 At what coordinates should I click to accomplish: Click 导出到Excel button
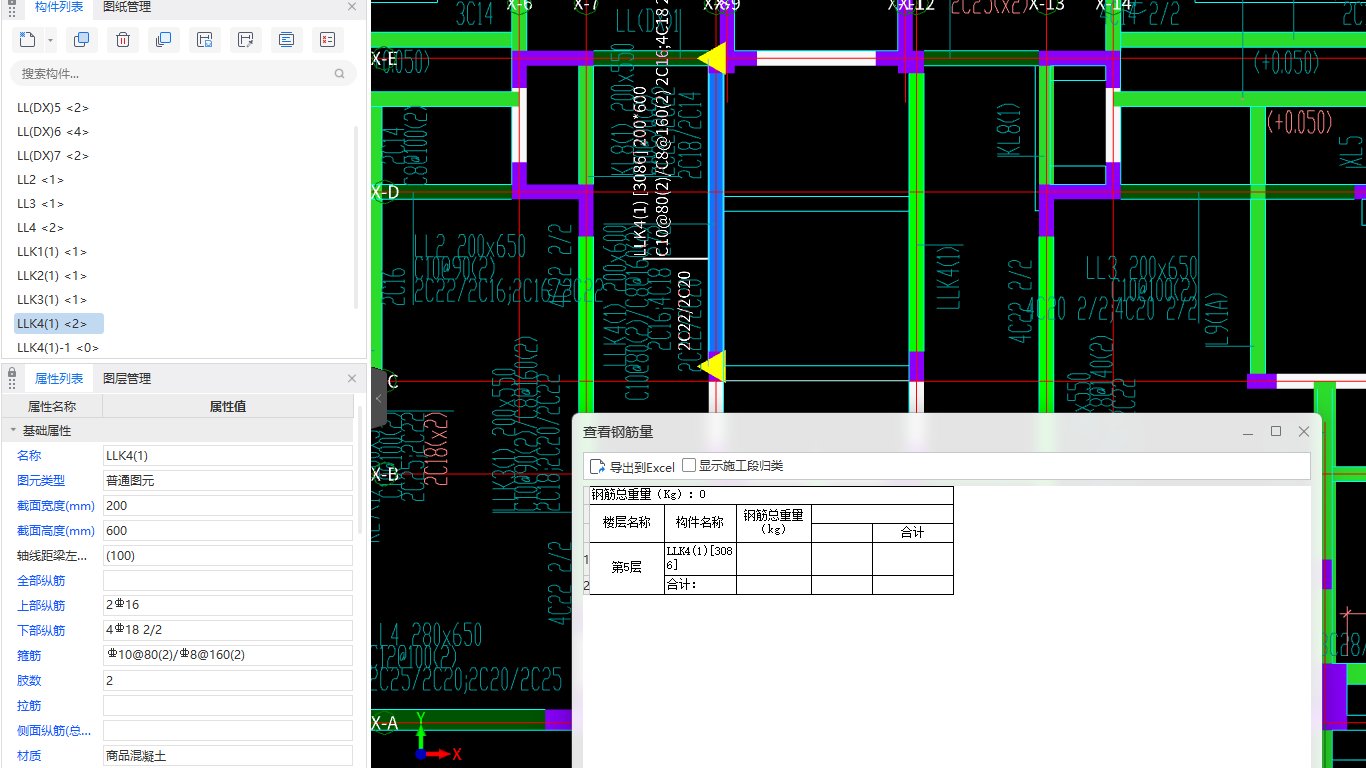point(632,466)
